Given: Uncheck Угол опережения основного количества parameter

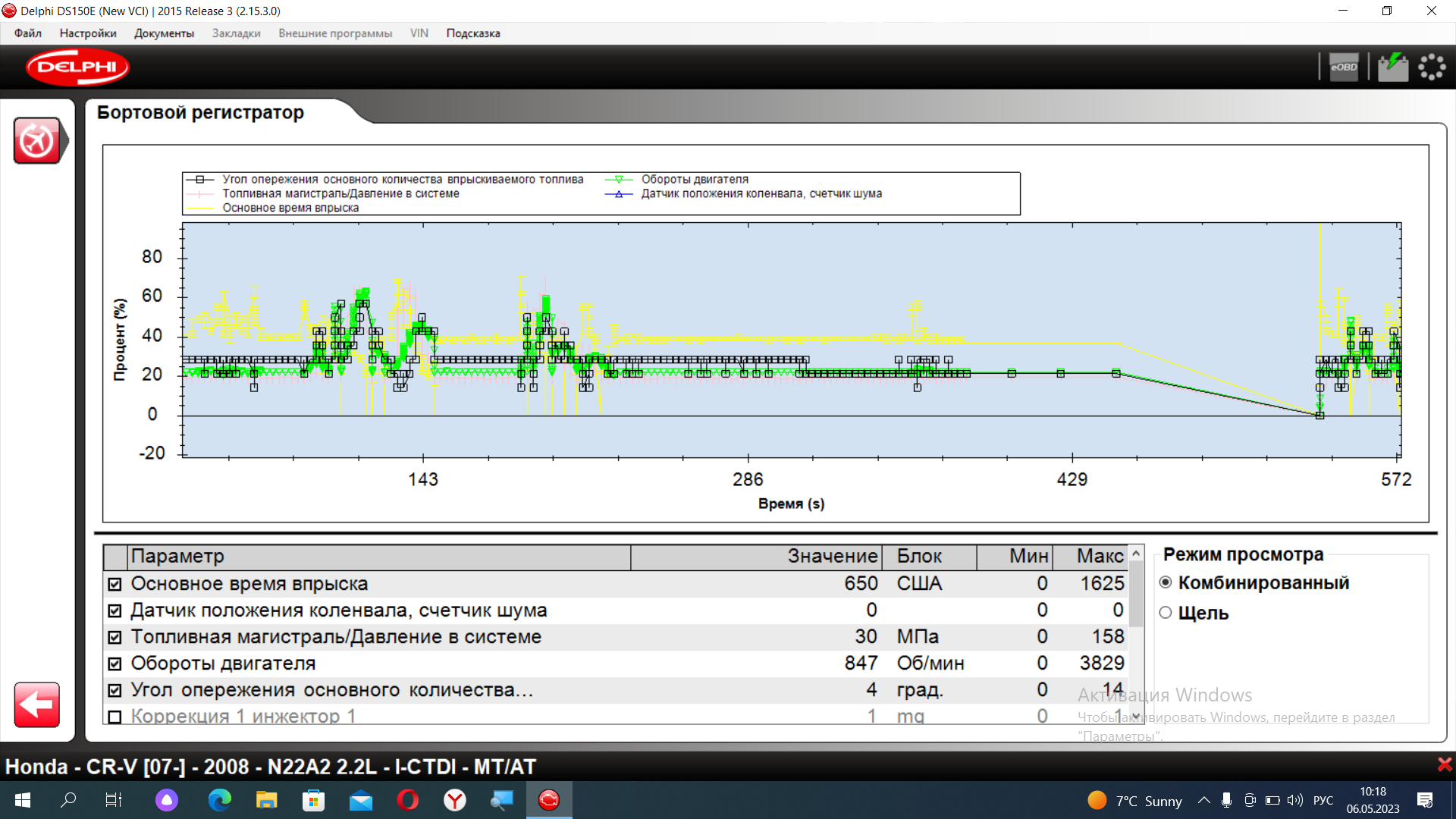Looking at the screenshot, I should click(115, 690).
